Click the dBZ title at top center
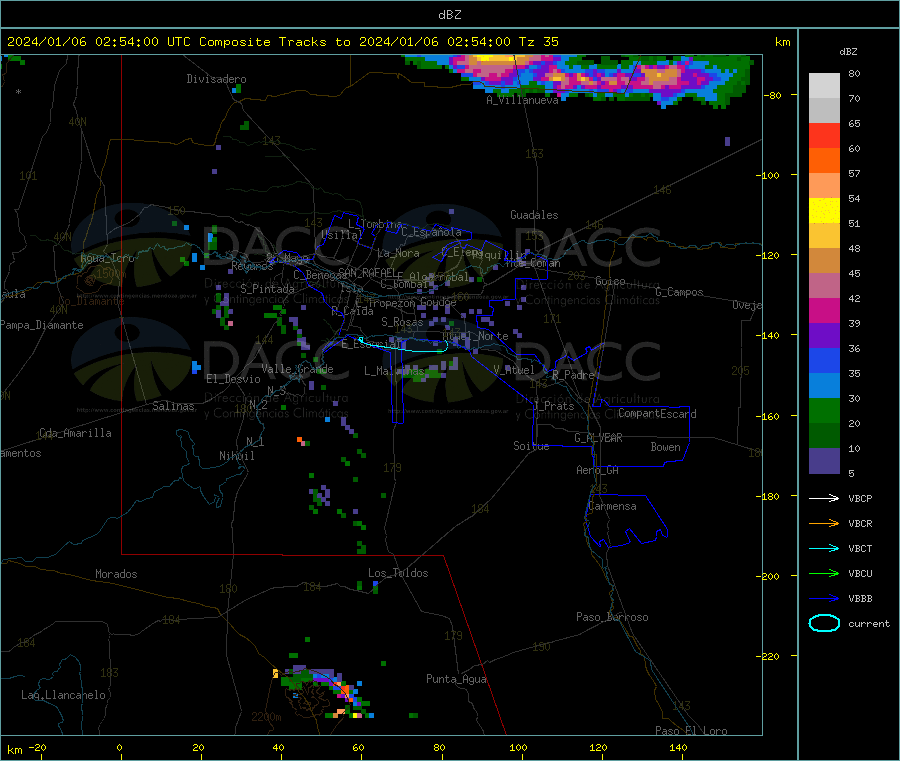The width and height of the screenshot is (900, 761). 449,15
